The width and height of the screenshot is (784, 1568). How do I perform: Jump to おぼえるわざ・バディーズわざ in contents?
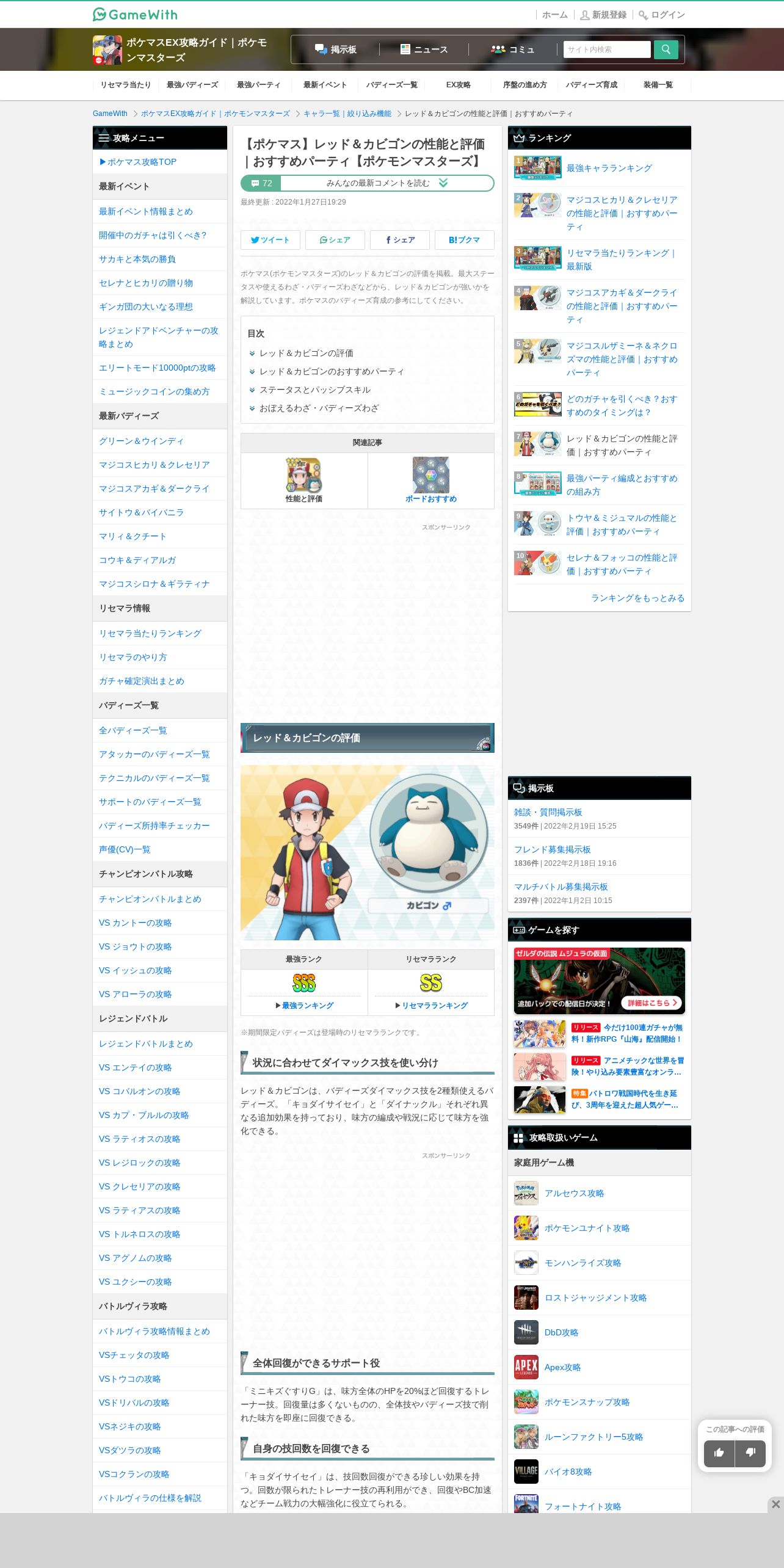pyautogui.click(x=319, y=408)
